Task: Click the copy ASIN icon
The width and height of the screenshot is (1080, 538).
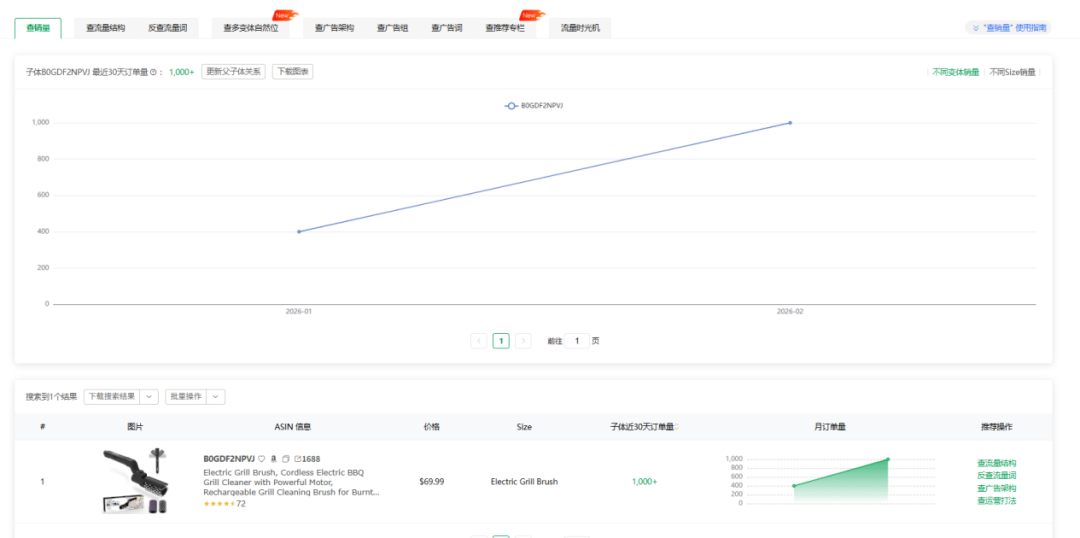Action: coord(286,459)
